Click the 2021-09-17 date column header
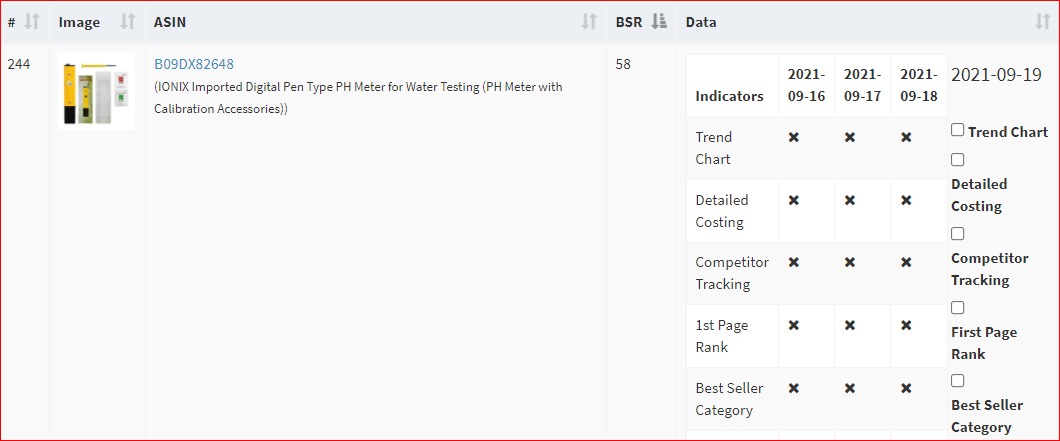This screenshot has width=1060, height=441. (x=862, y=85)
